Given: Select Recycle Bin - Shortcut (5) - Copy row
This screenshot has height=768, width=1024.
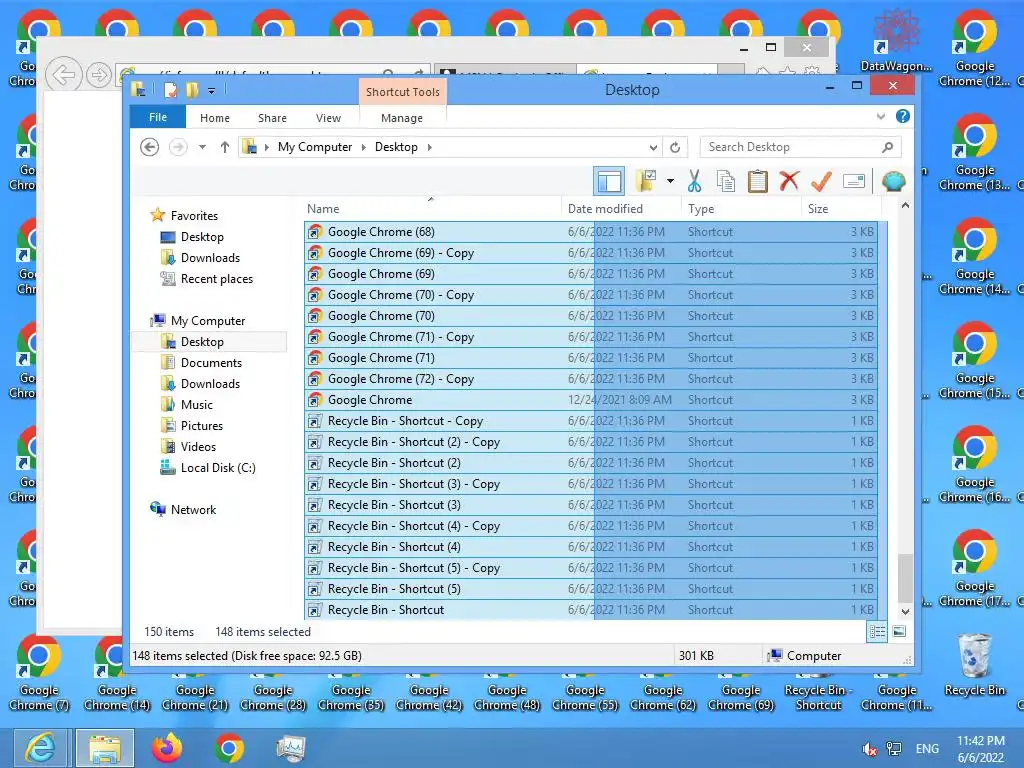Looking at the screenshot, I should click(x=591, y=568).
